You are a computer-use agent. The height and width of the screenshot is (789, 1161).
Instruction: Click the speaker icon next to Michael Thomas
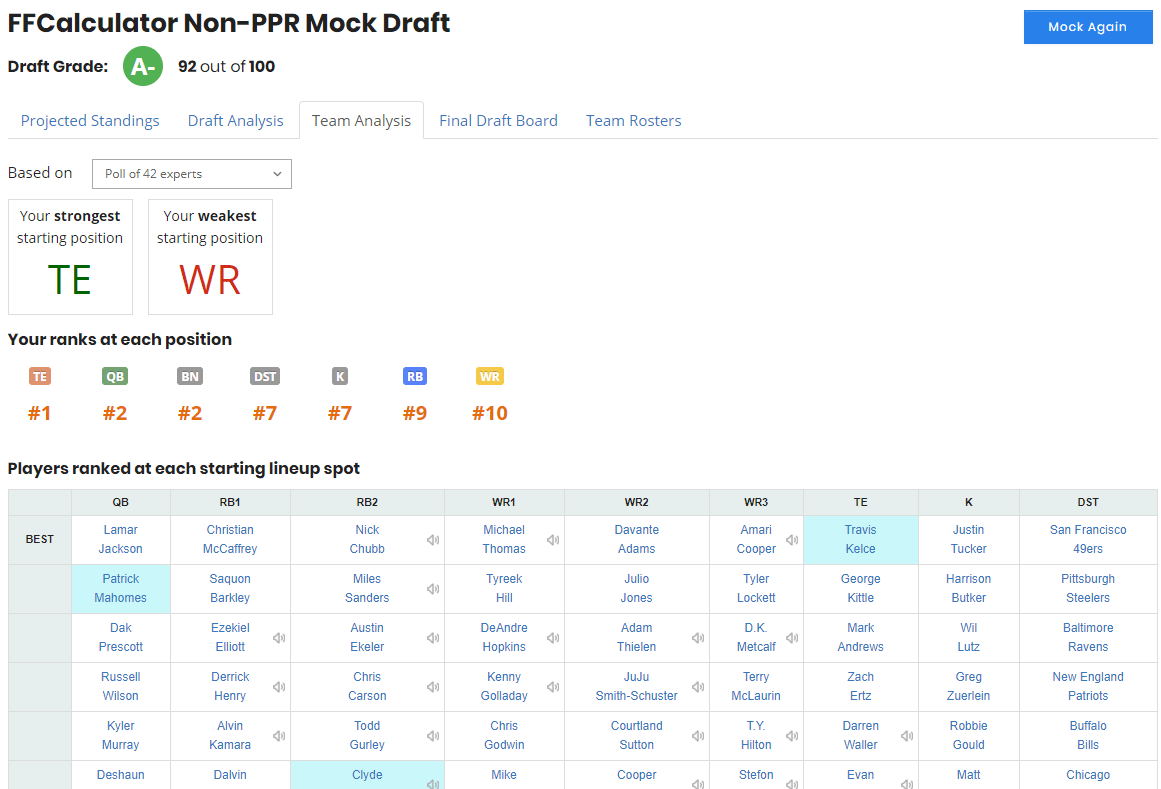pos(553,540)
